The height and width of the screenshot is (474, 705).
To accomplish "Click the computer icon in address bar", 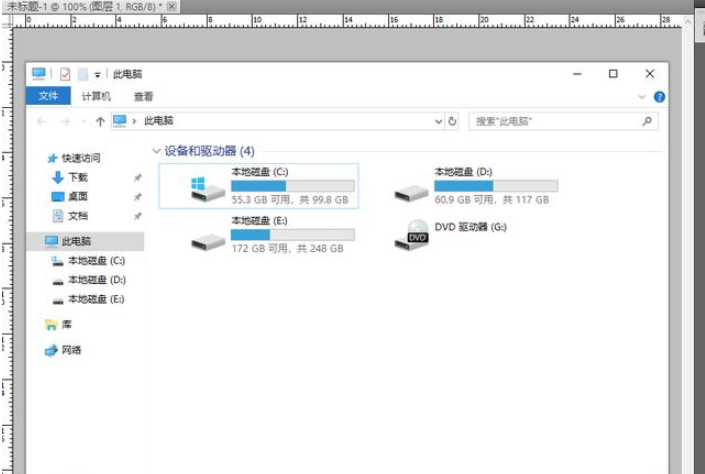I will coord(120,121).
